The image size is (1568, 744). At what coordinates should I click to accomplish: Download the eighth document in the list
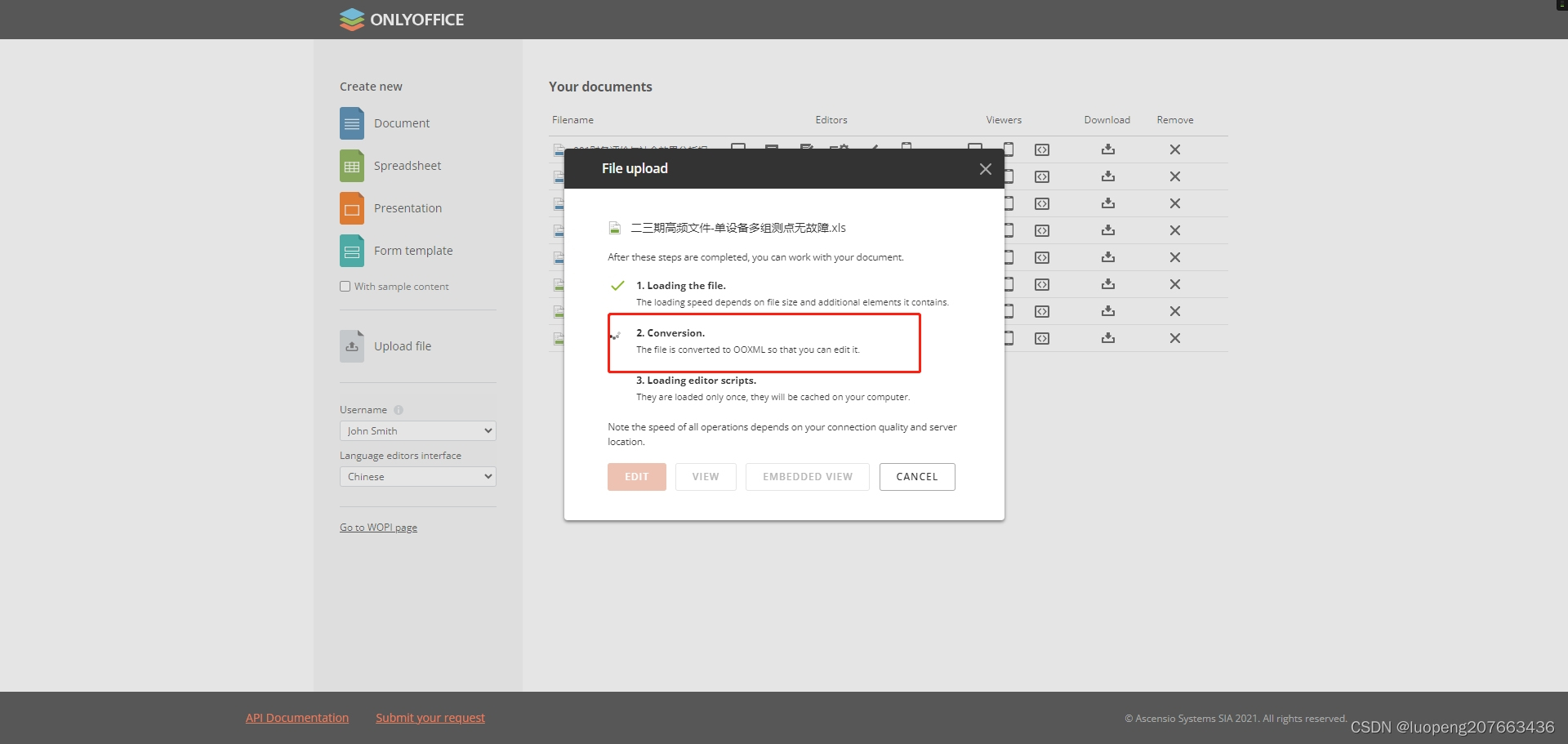click(1108, 338)
